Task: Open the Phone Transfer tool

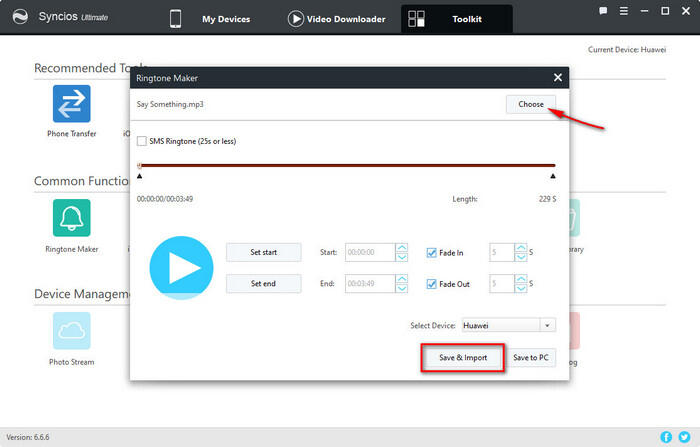Action: point(71,104)
